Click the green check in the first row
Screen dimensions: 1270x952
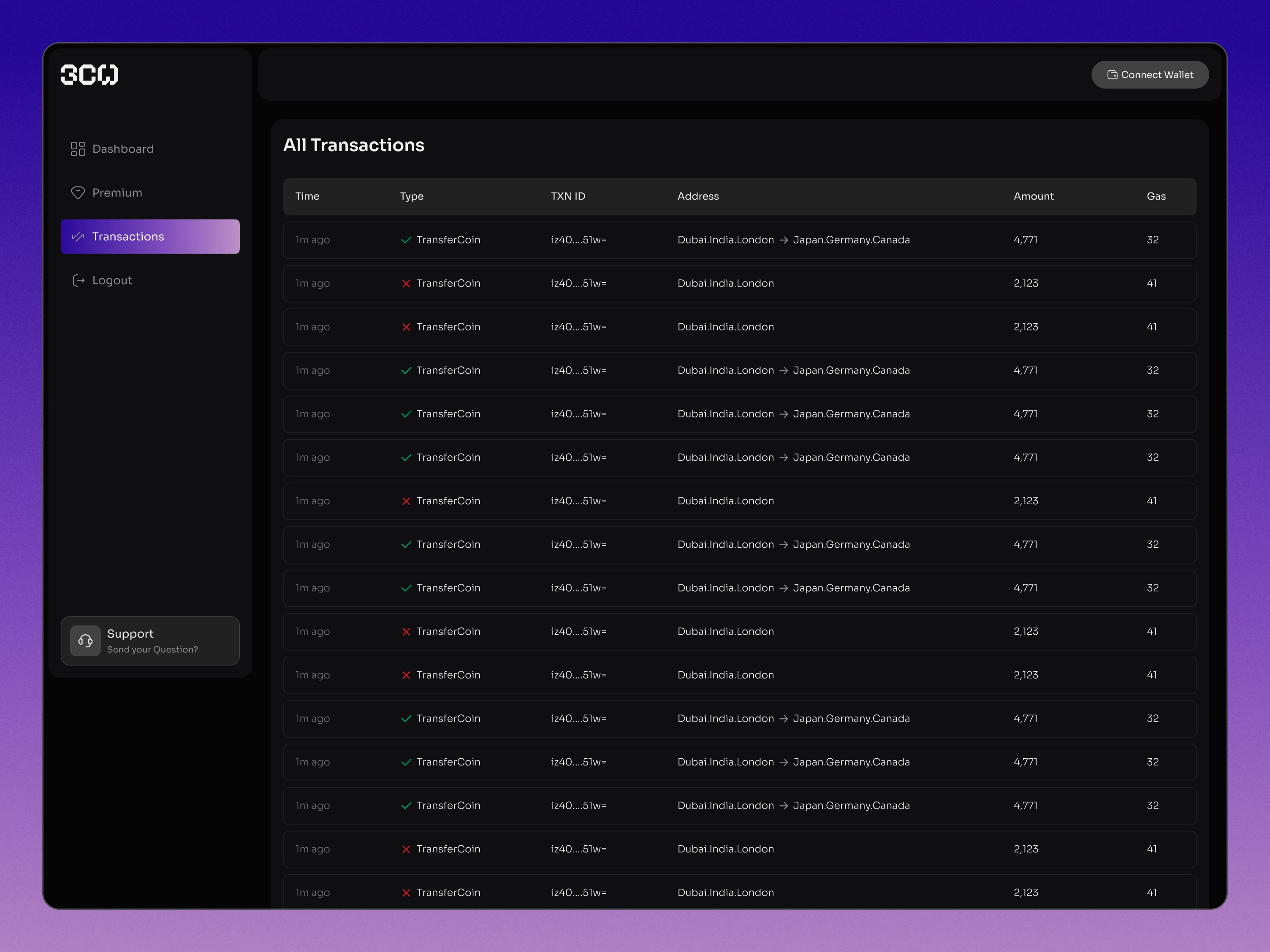406,241
